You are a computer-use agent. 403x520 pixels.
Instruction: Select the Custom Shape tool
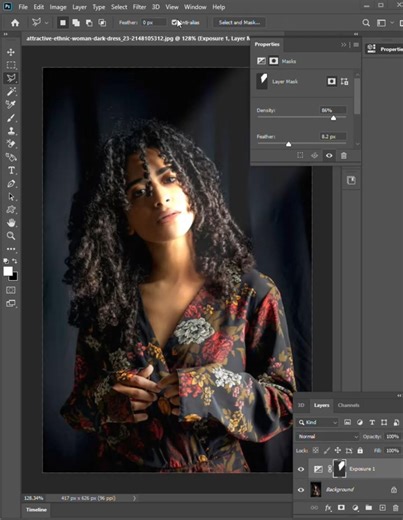point(11,210)
